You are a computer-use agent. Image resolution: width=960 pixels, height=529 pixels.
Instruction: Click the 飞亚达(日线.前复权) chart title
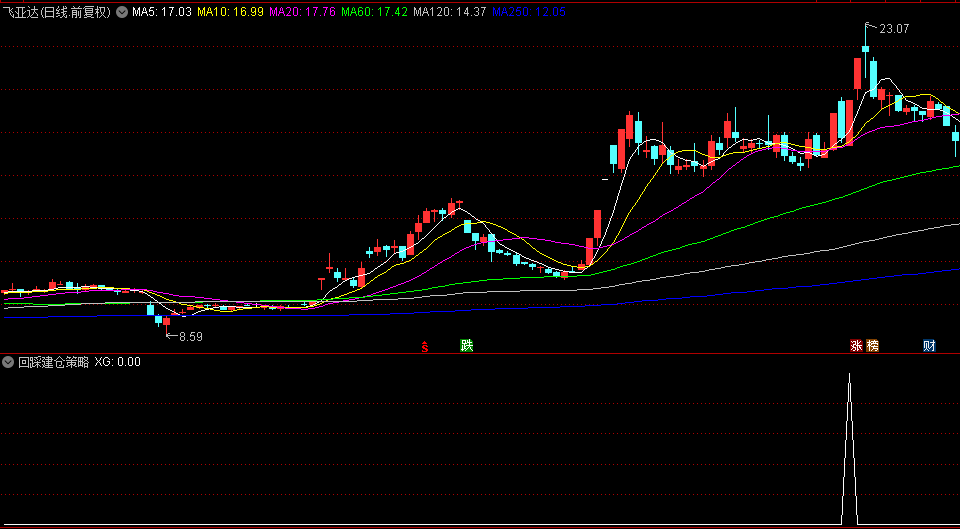pyautogui.click(x=57, y=12)
